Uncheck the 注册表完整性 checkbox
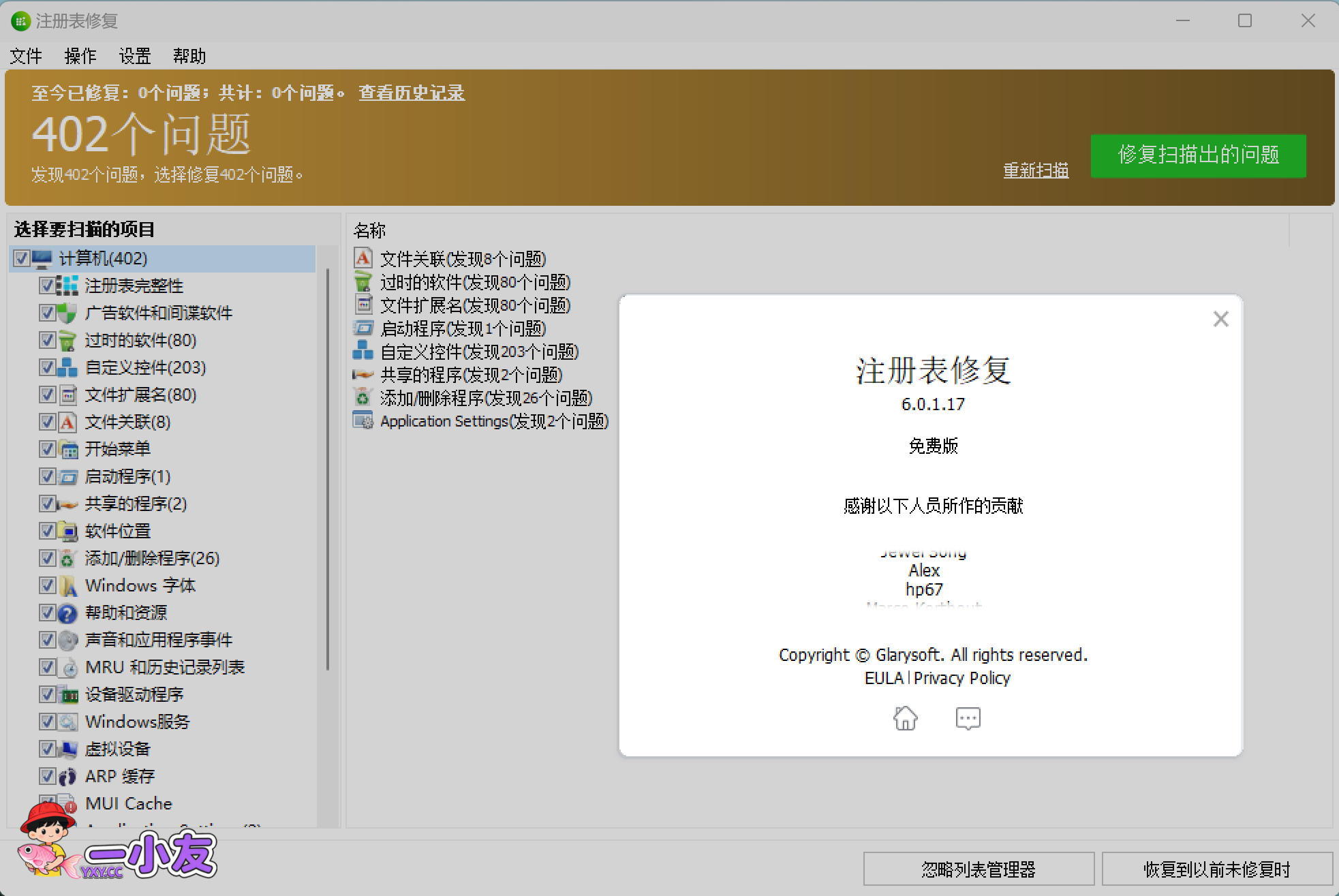Image resolution: width=1339 pixels, height=896 pixels. [47, 285]
